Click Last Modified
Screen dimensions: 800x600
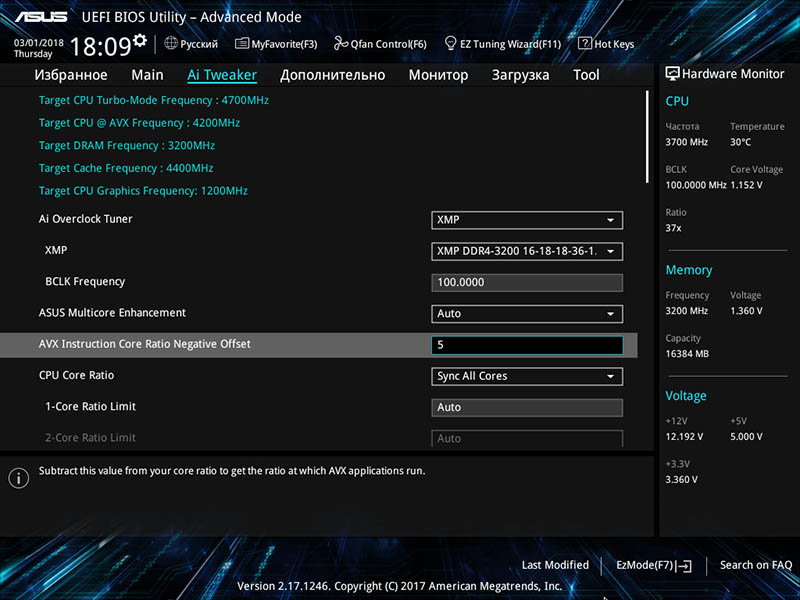pyautogui.click(x=555, y=565)
